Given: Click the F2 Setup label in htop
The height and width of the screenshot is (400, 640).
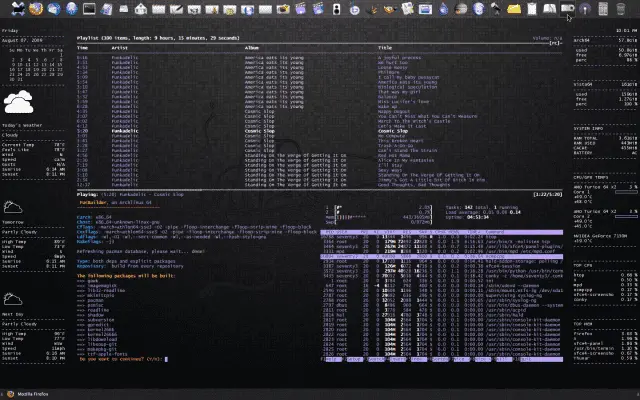Looking at the screenshot, I should tap(353, 359).
